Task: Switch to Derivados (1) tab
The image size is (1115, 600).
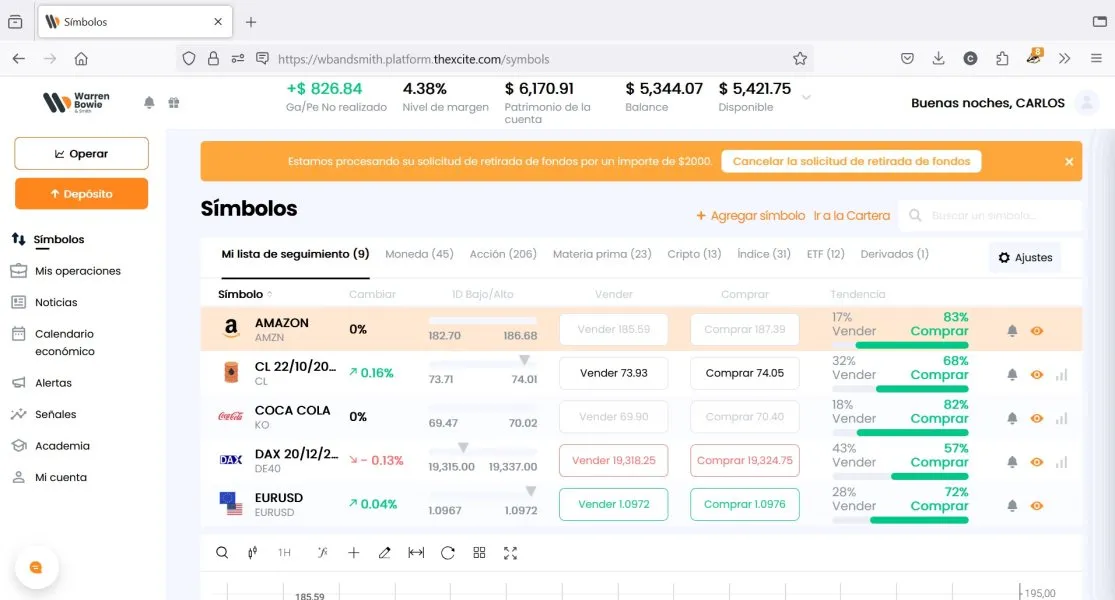Action: click(x=895, y=254)
